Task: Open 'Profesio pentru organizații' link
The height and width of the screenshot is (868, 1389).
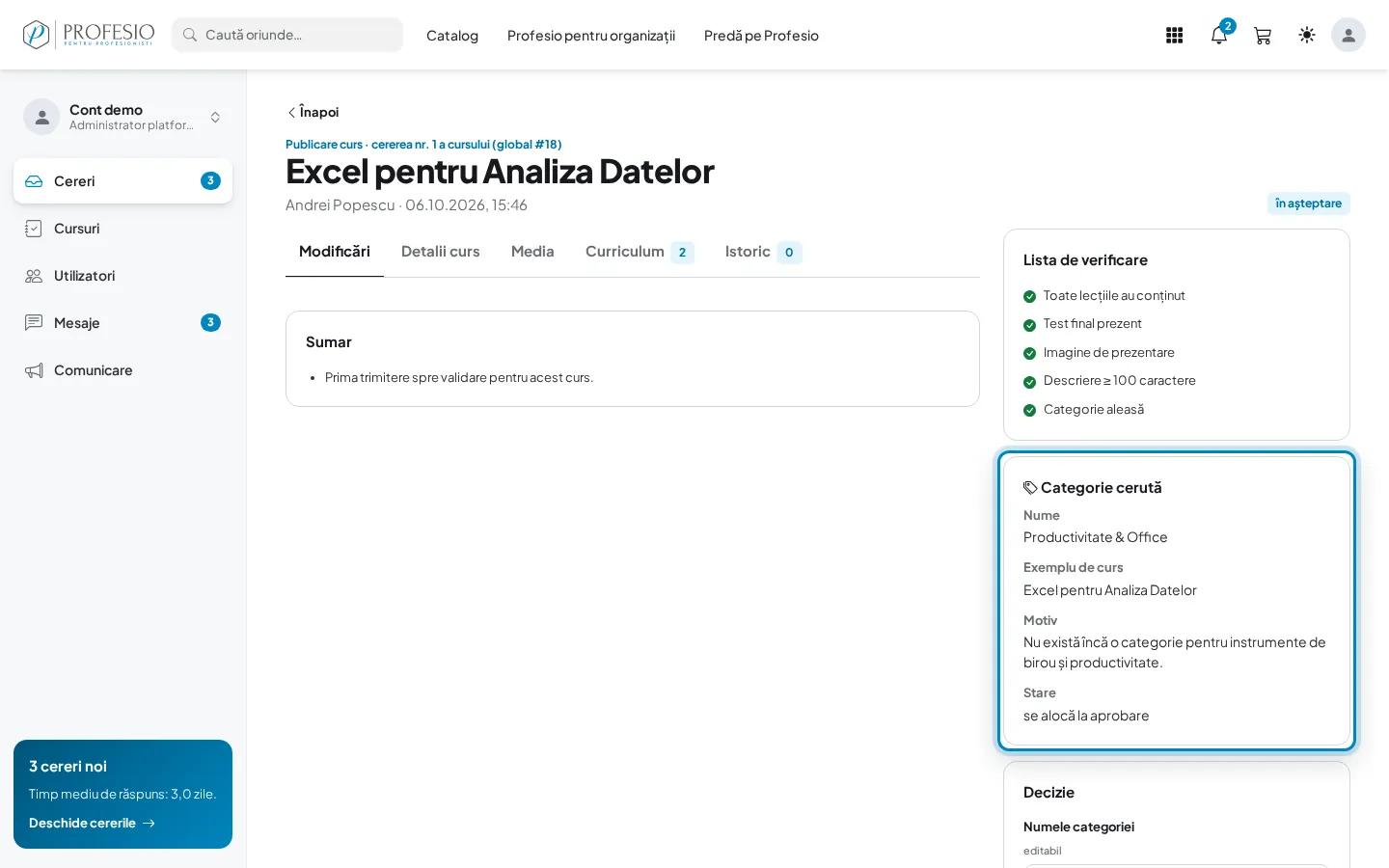Action: 591,36
